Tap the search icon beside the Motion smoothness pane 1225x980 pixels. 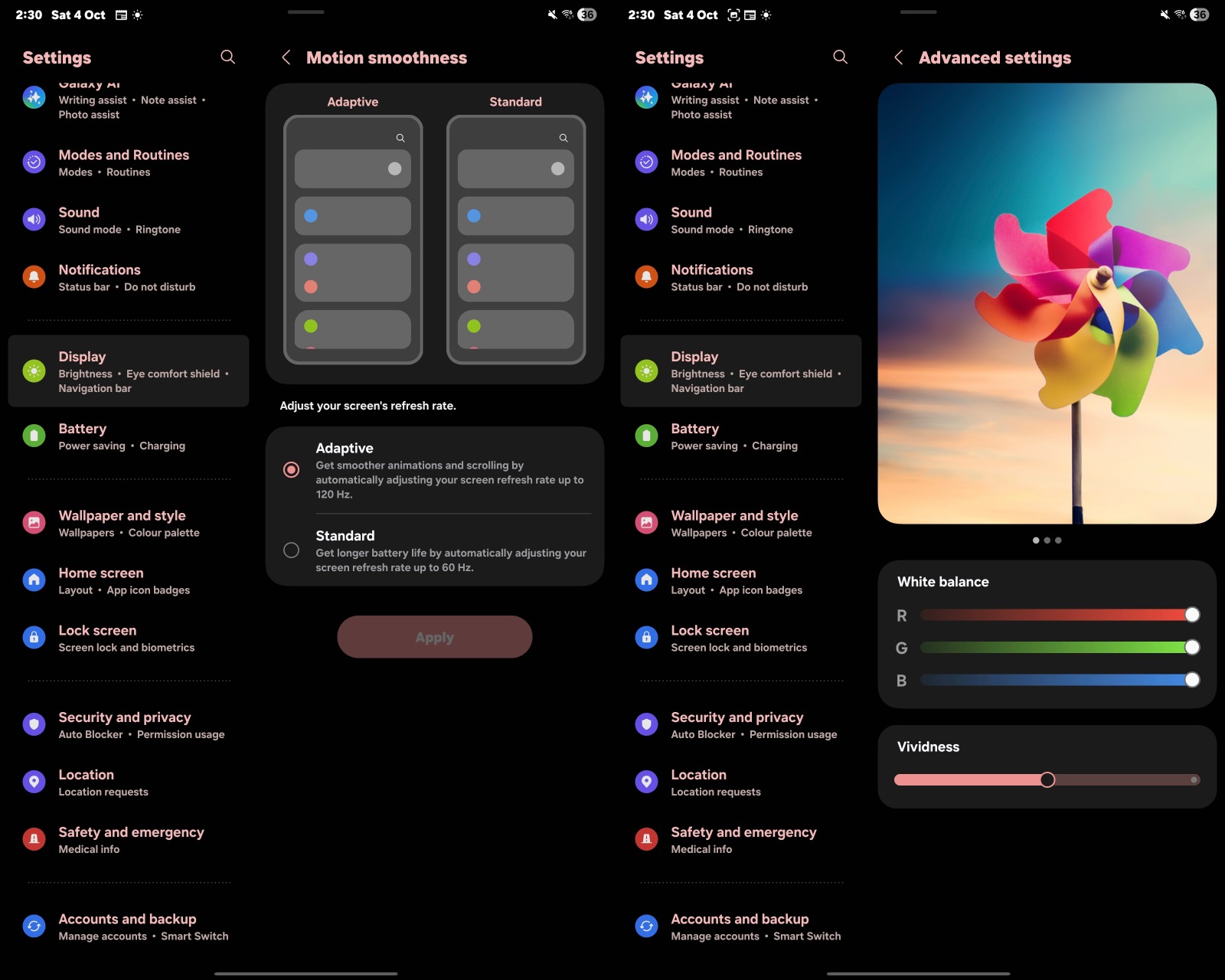pyautogui.click(x=227, y=57)
